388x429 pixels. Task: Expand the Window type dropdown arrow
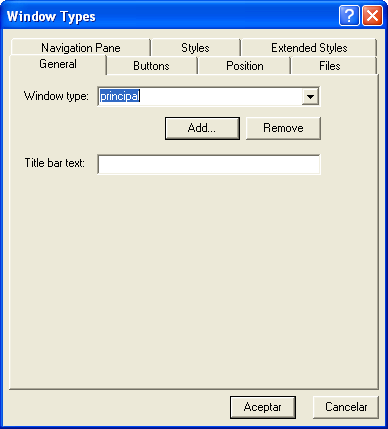click(310, 97)
